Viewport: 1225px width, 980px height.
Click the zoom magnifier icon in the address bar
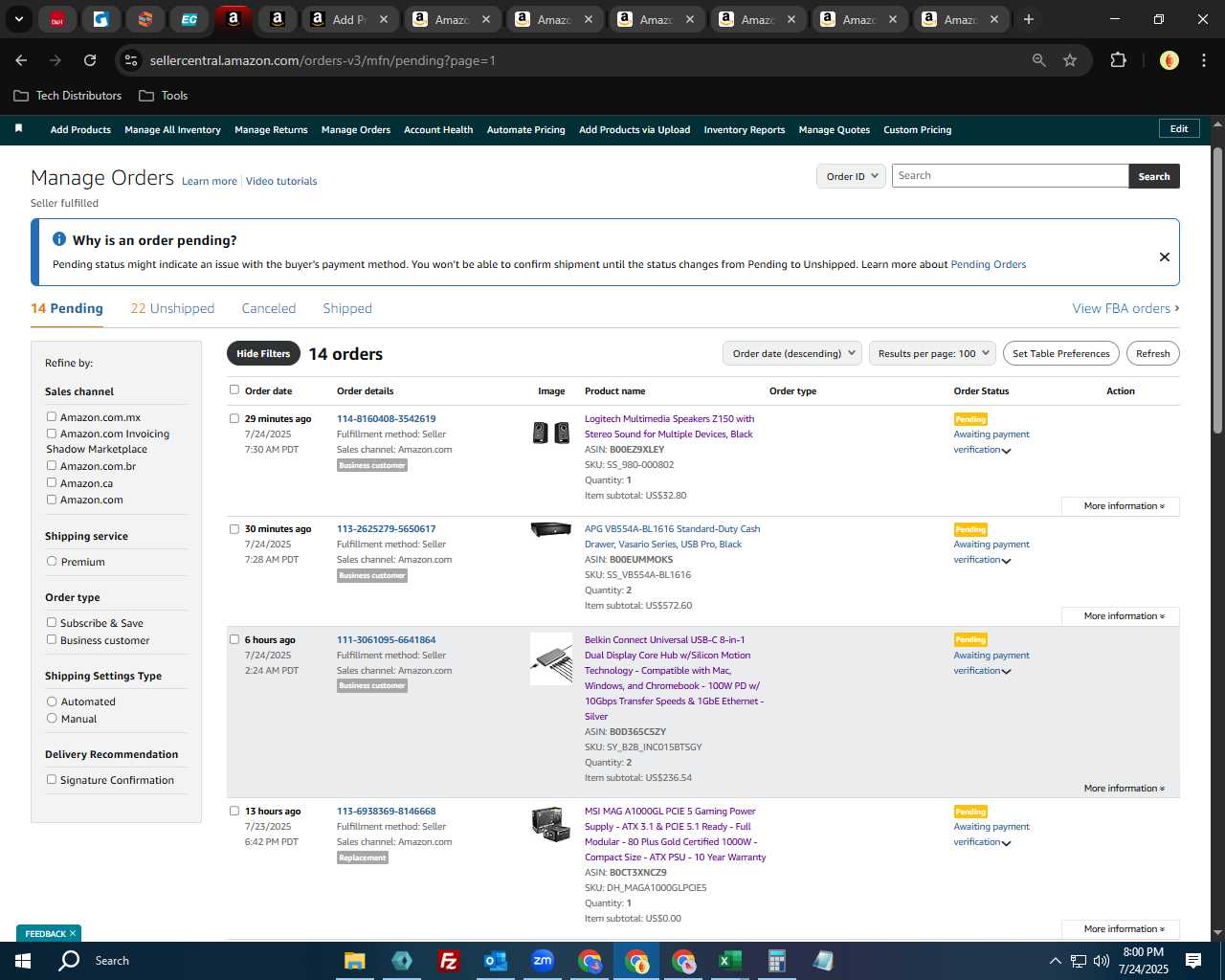(1038, 60)
